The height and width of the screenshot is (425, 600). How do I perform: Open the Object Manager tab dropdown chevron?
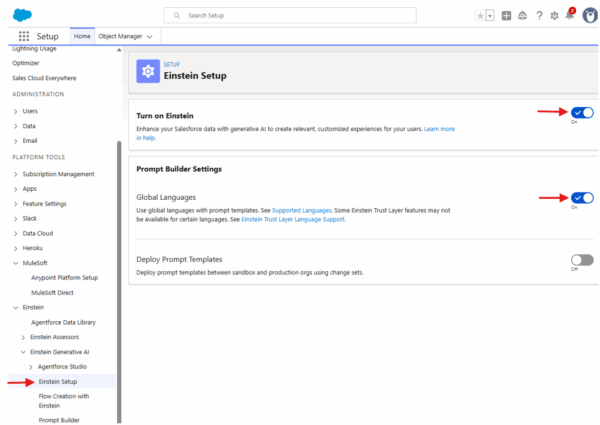click(x=150, y=37)
